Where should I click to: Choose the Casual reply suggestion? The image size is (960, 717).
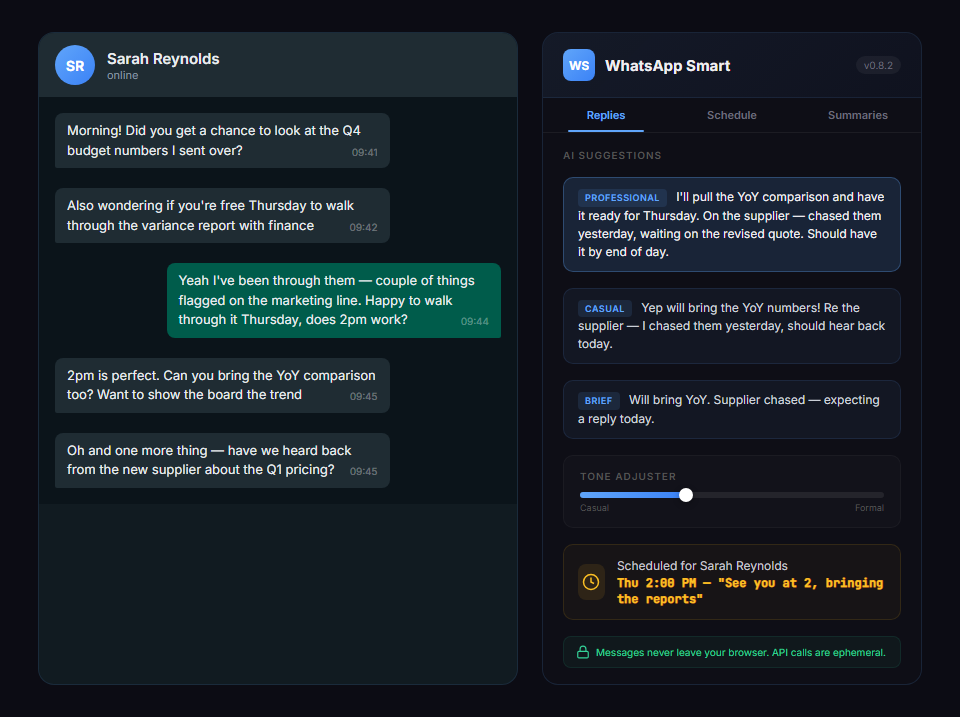point(731,326)
